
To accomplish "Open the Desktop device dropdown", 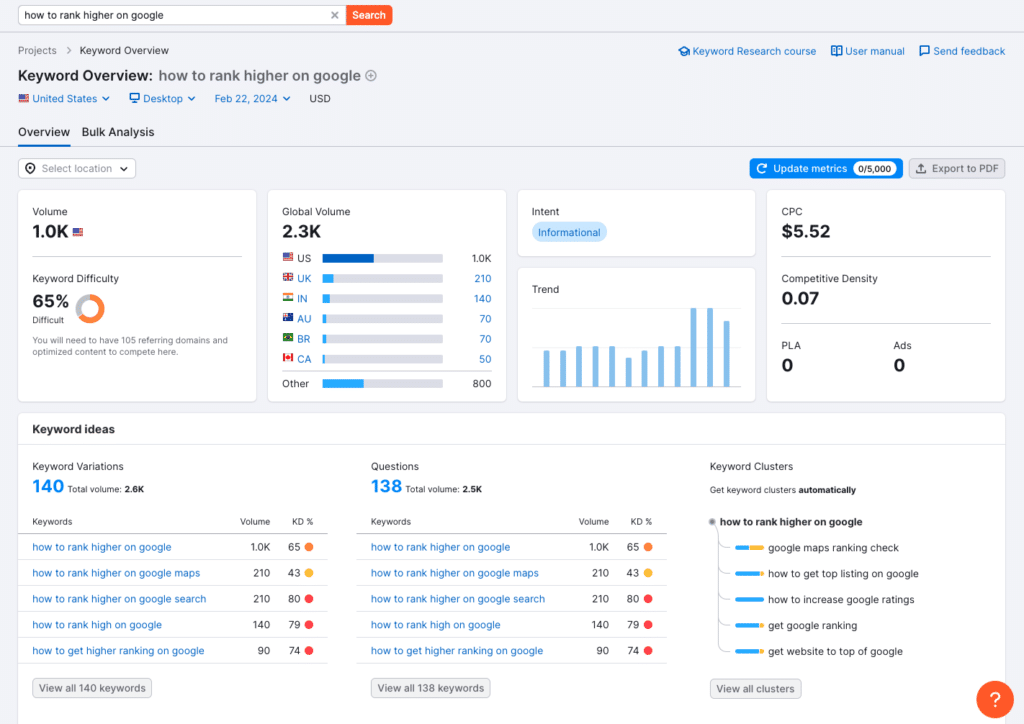I will pyautogui.click(x=162, y=99).
